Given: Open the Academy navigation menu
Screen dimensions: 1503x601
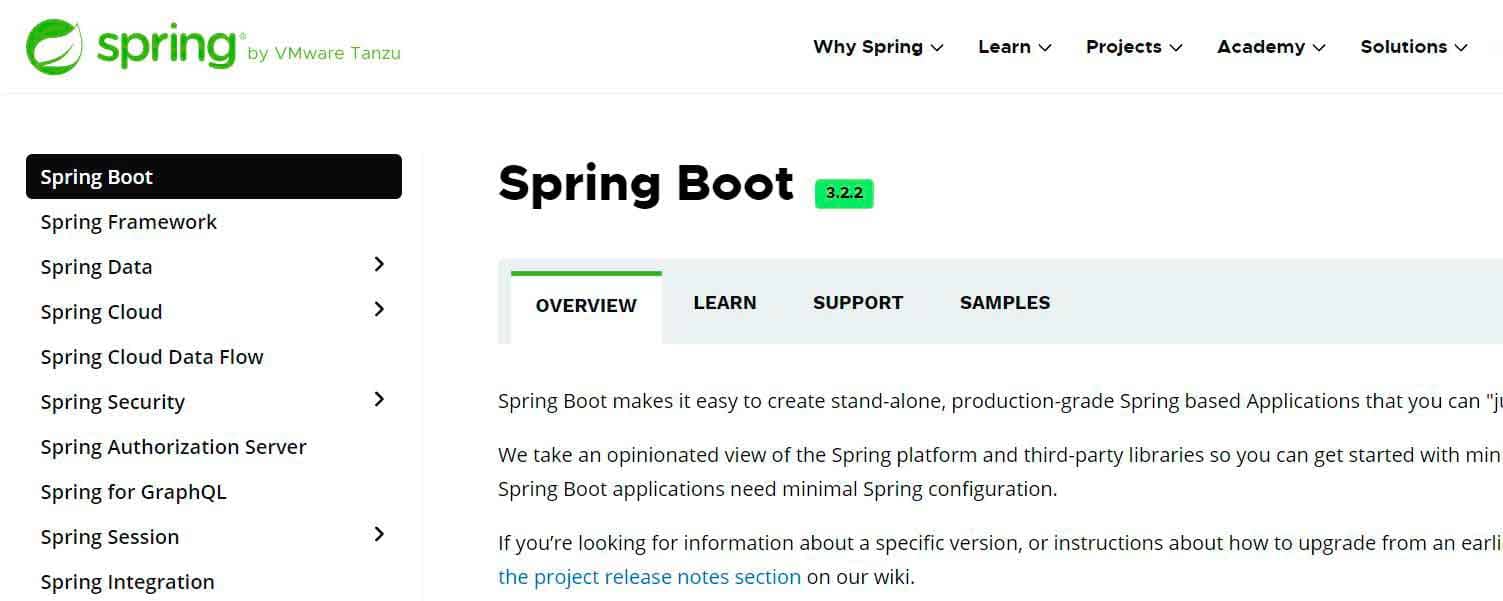Looking at the screenshot, I should [1271, 47].
